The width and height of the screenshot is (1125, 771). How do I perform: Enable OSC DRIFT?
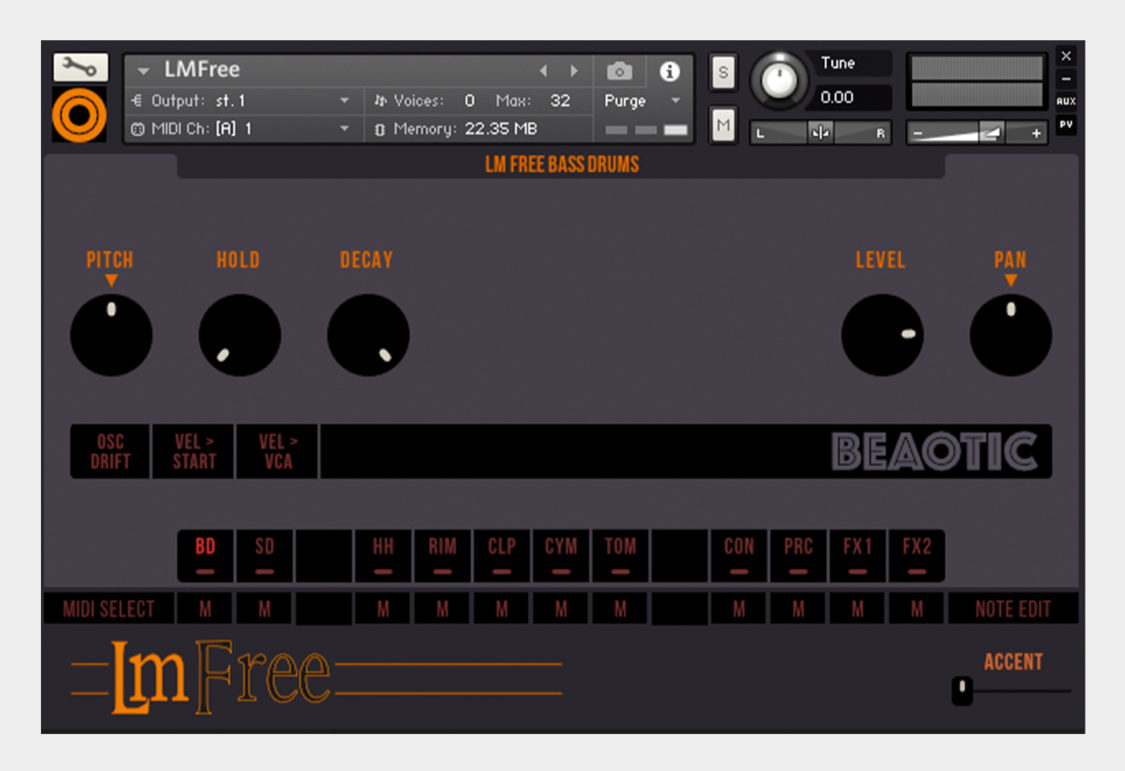click(x=110, y=450)
